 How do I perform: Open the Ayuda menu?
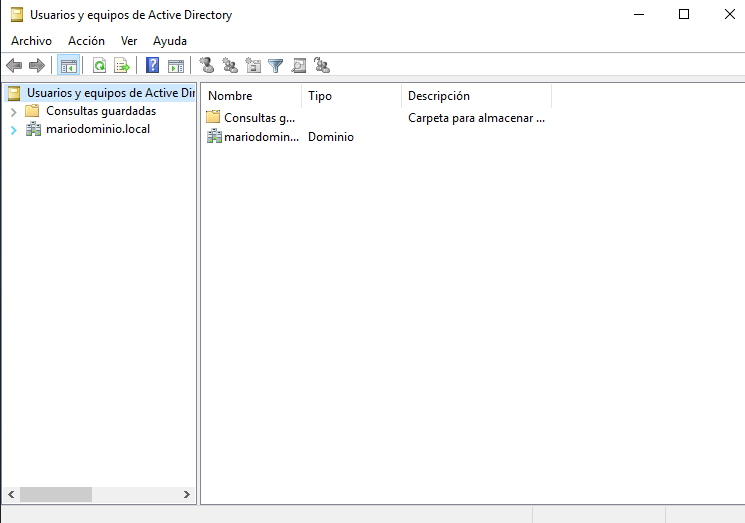pos(170,41)
